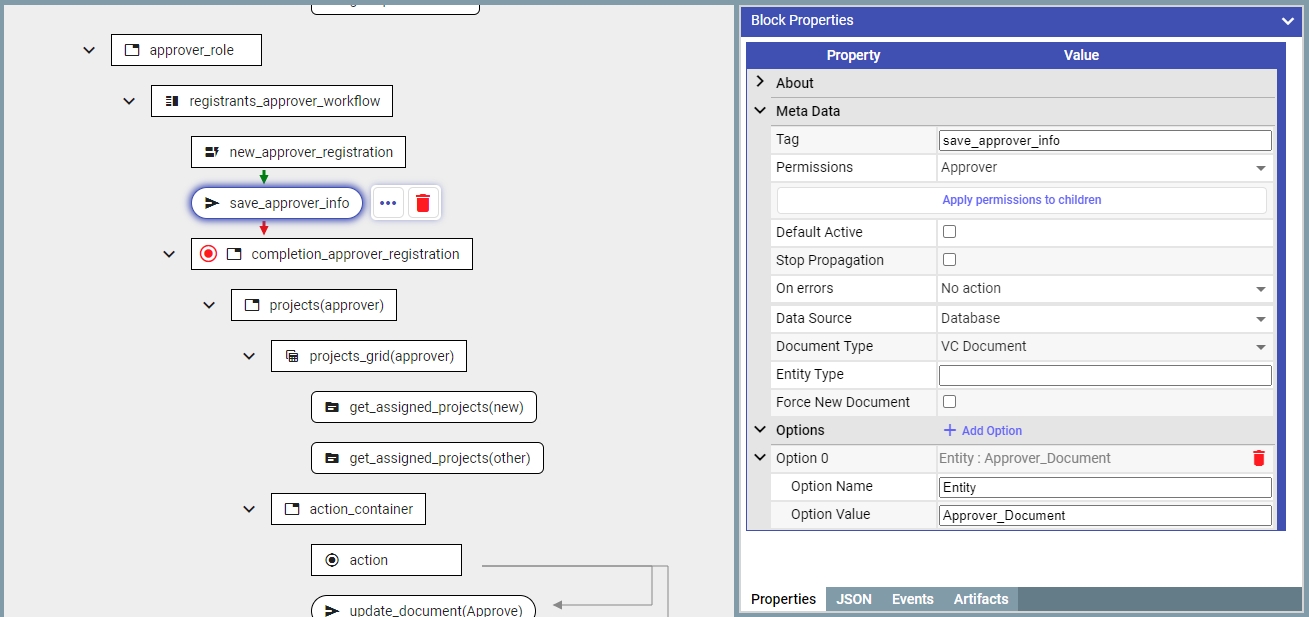Viewport: 1309px width, 617px height.
Task: Check the Force New Document checkbox
Action: tap(950, 402)
